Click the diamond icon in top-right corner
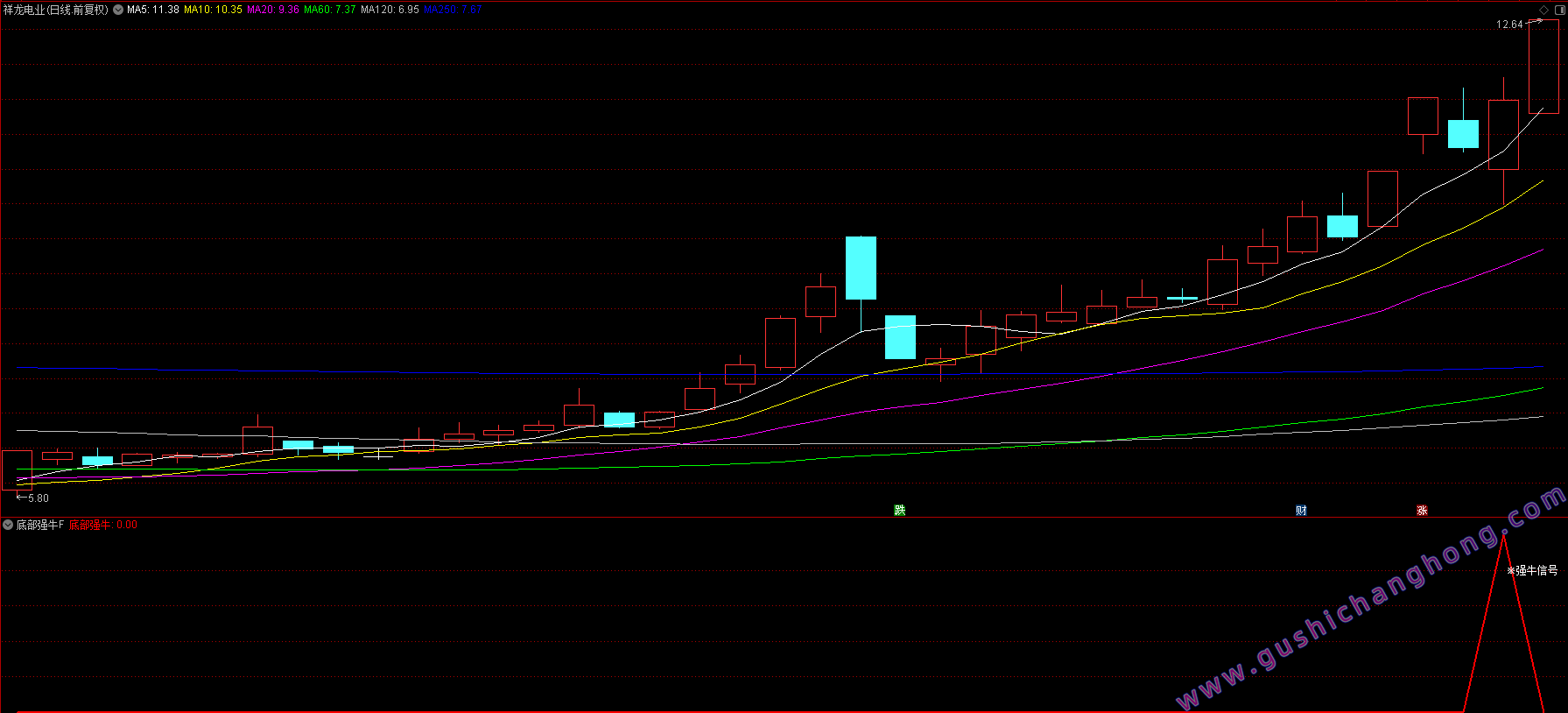The width and height of the screenshot is (1568, 713). pyautogui.click(x=1543, y=10)
